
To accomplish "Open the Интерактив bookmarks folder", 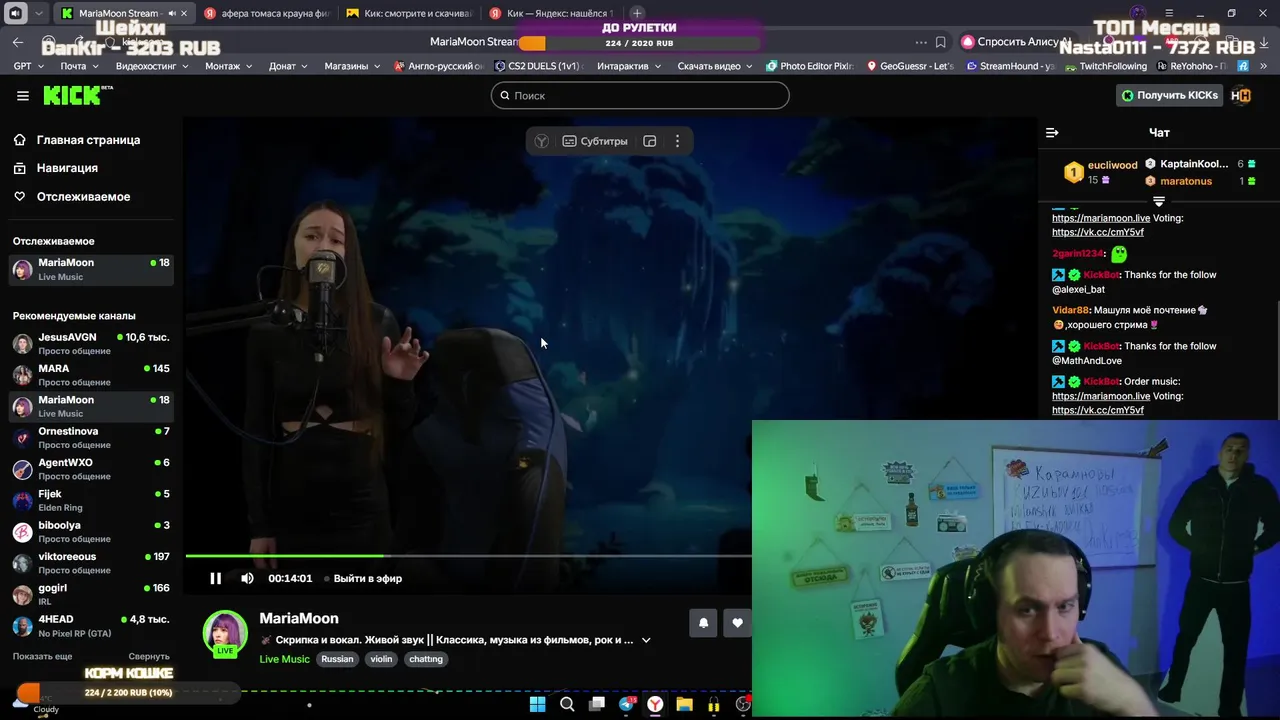I will (628, 66).
